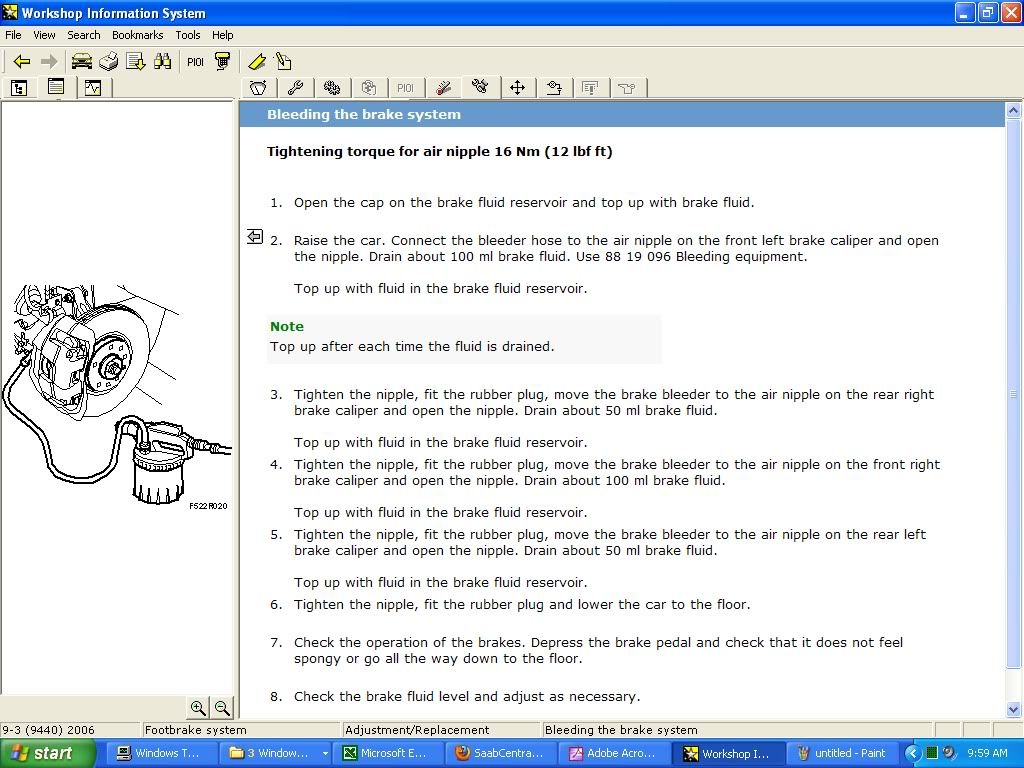Click the zoom in magnifier under the image
Viewport: 1024px width, 768px height.
point(198,708)
